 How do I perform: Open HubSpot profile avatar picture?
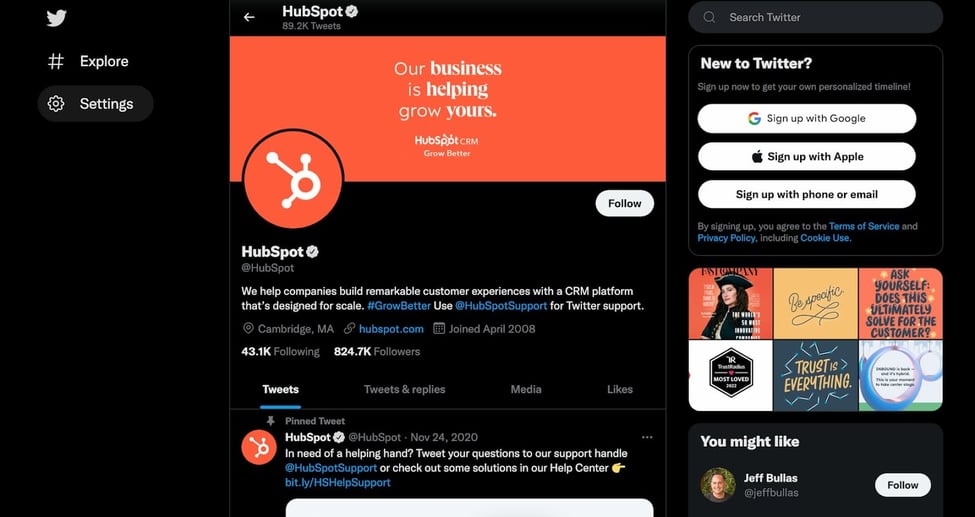[x=292, y=180]
